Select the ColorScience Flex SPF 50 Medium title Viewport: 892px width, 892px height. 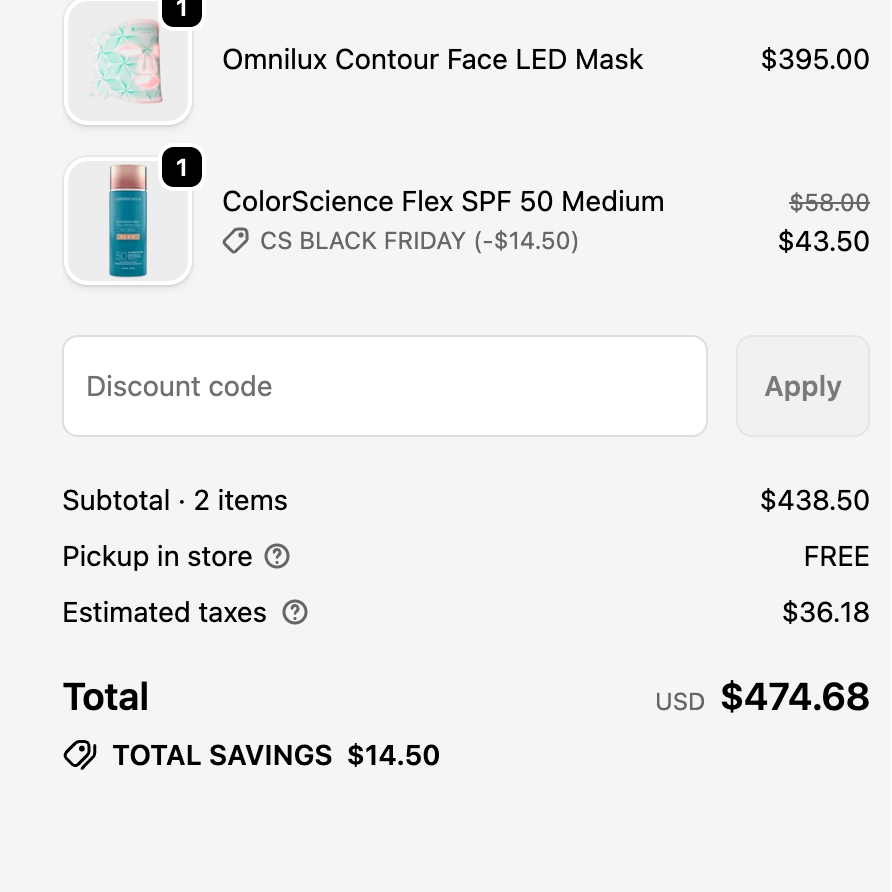443,201
